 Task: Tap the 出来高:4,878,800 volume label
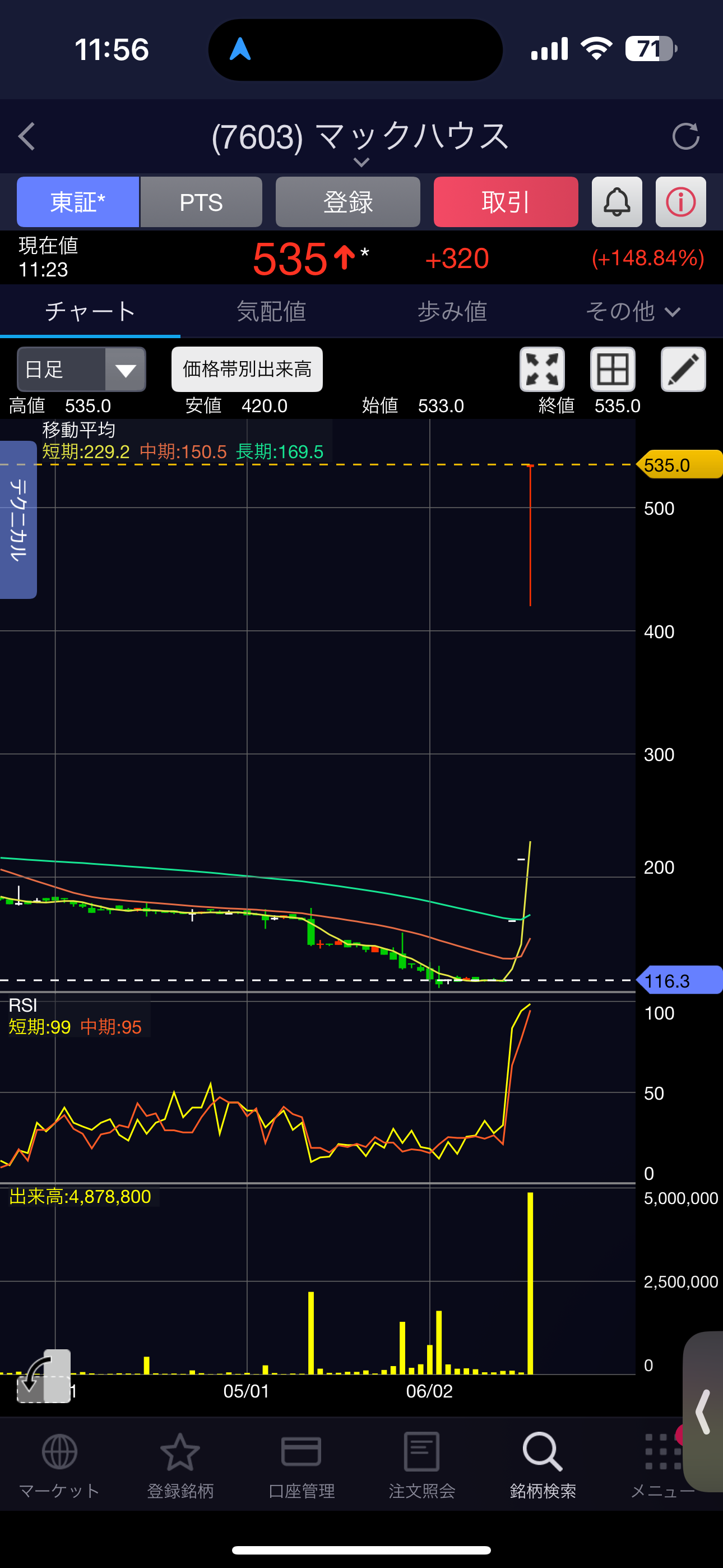tap(80, 1197)
